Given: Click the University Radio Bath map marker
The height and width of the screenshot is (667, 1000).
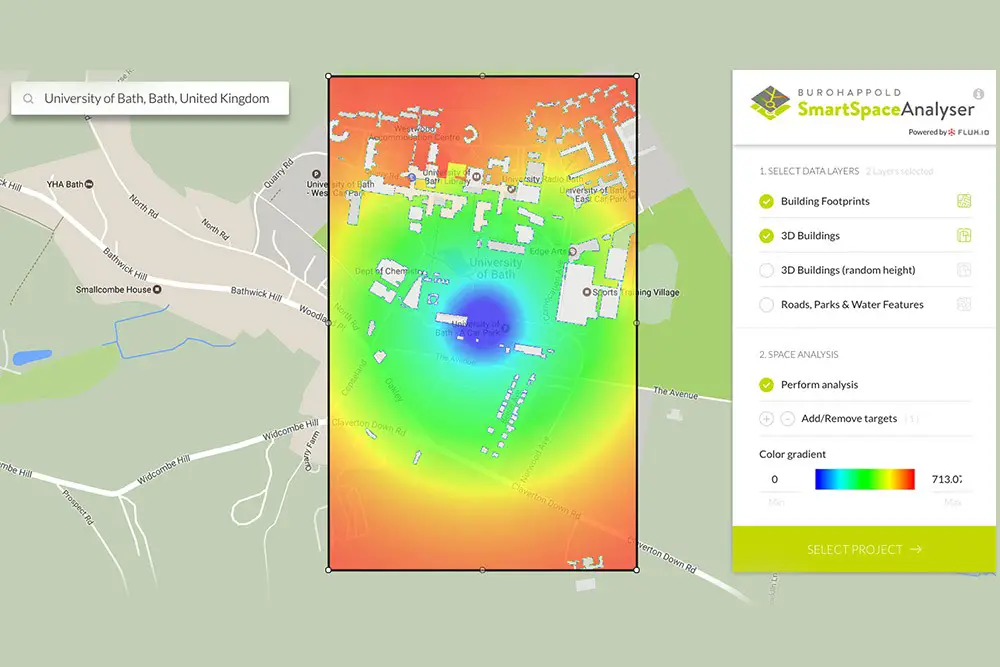Looking at the screenshot, I should (511, 189).
